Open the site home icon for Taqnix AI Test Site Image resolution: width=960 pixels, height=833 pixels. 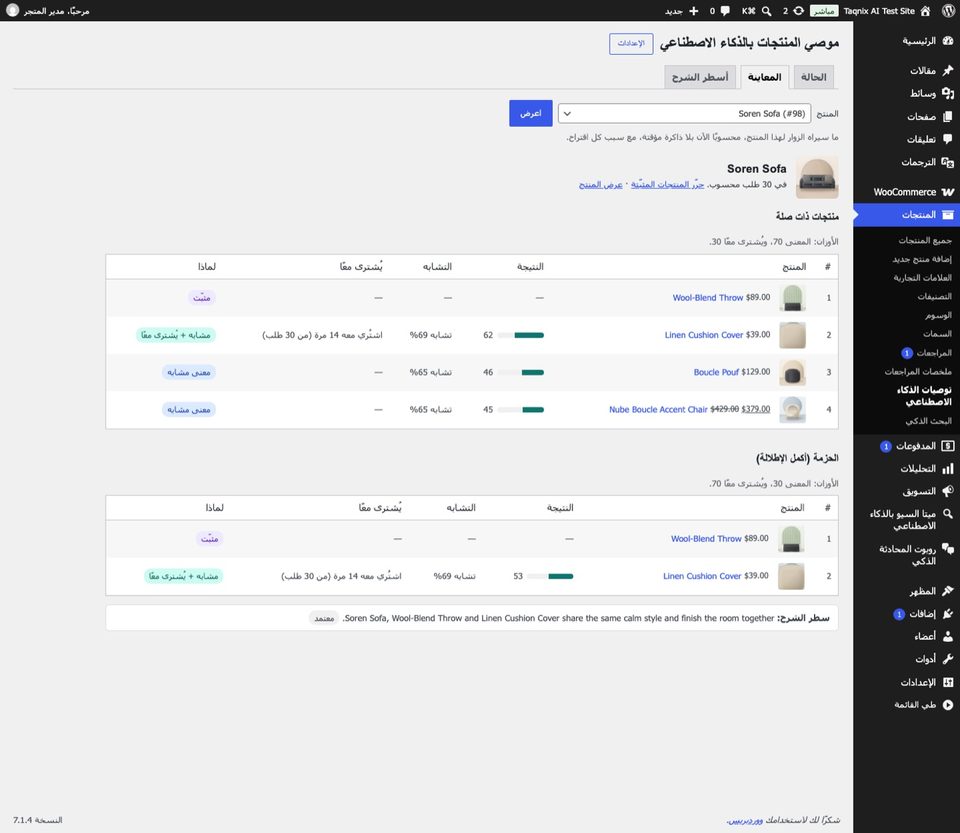click(x=925, y=10)
